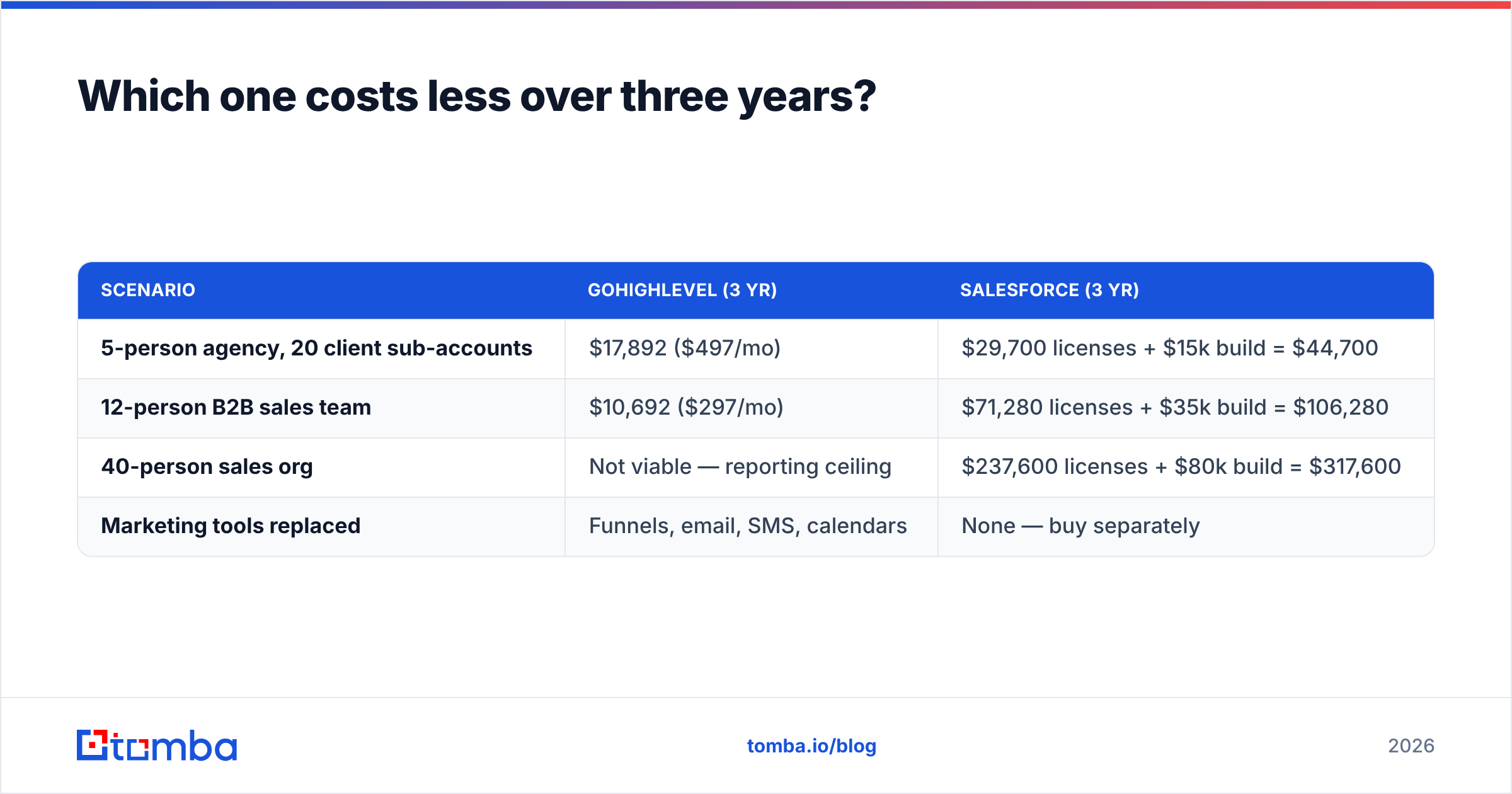The height and width of the screenshot is (794, 1512).
Task: Click 'Marketing tools replaced' row label
Action: point(231,526)
